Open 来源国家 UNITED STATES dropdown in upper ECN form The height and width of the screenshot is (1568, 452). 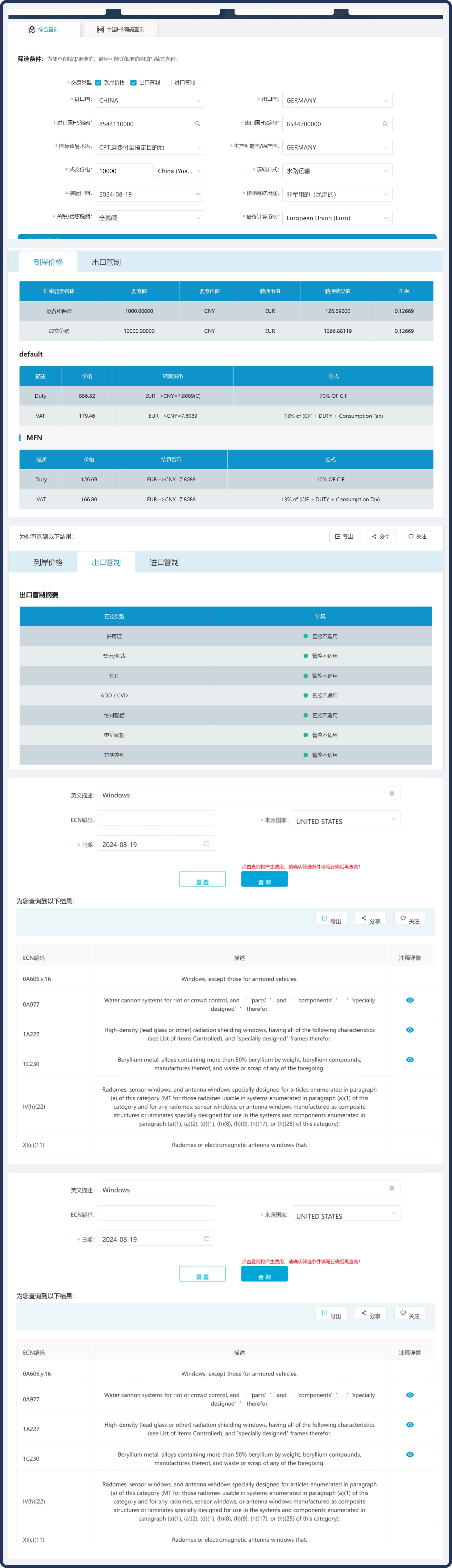pyautogui.click(x=346, y=819)
